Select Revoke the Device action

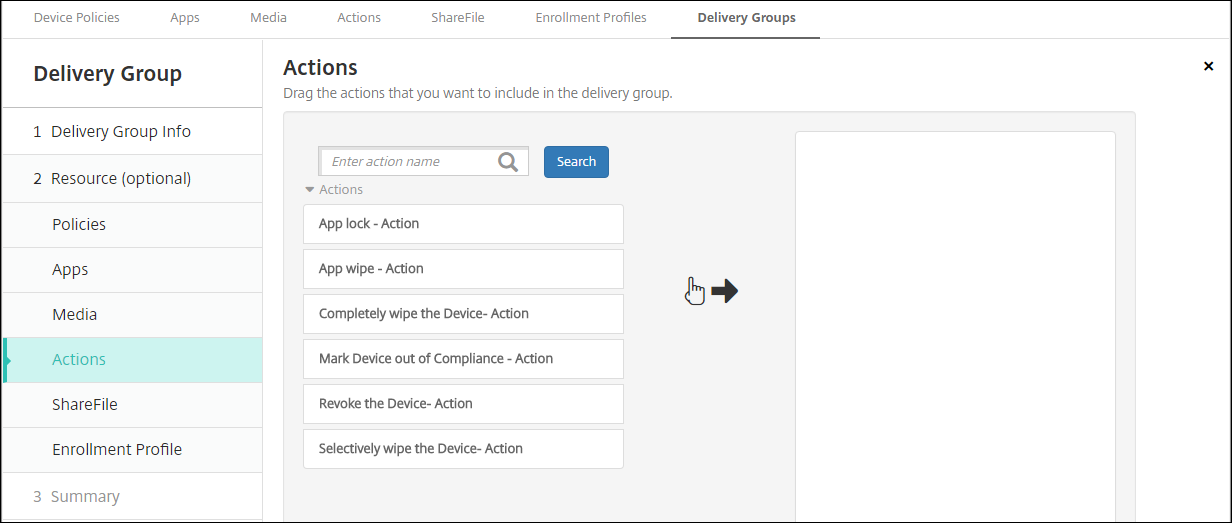click(463, 404)
